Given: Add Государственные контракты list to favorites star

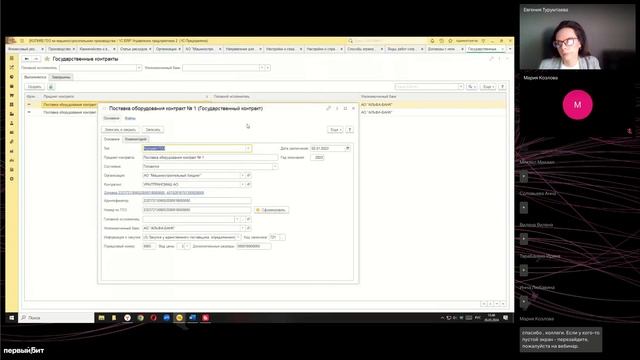Looking at the screenshot, I should point(47,59).
